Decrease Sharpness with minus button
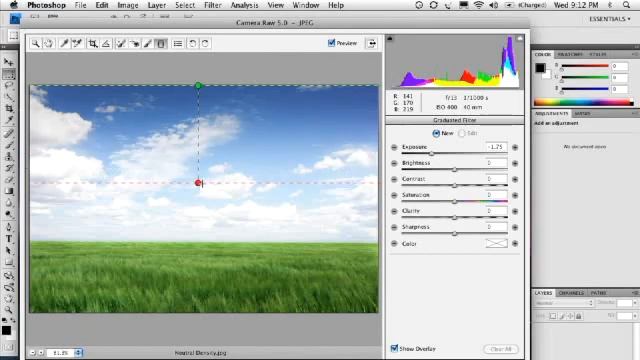The image size is (640, 360). click(x=394, y=227)
